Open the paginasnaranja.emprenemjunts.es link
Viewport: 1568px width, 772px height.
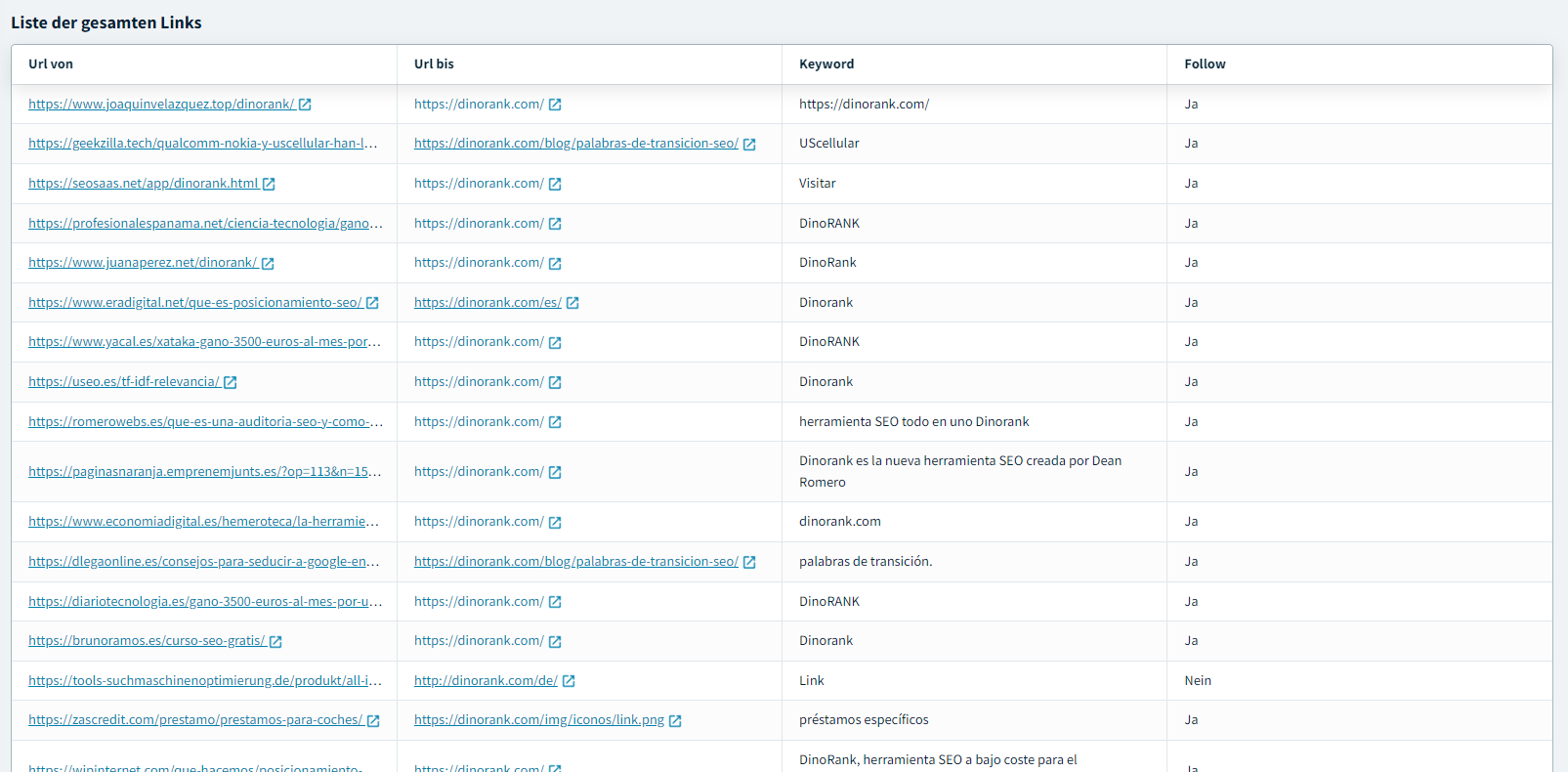pos(204,472)
